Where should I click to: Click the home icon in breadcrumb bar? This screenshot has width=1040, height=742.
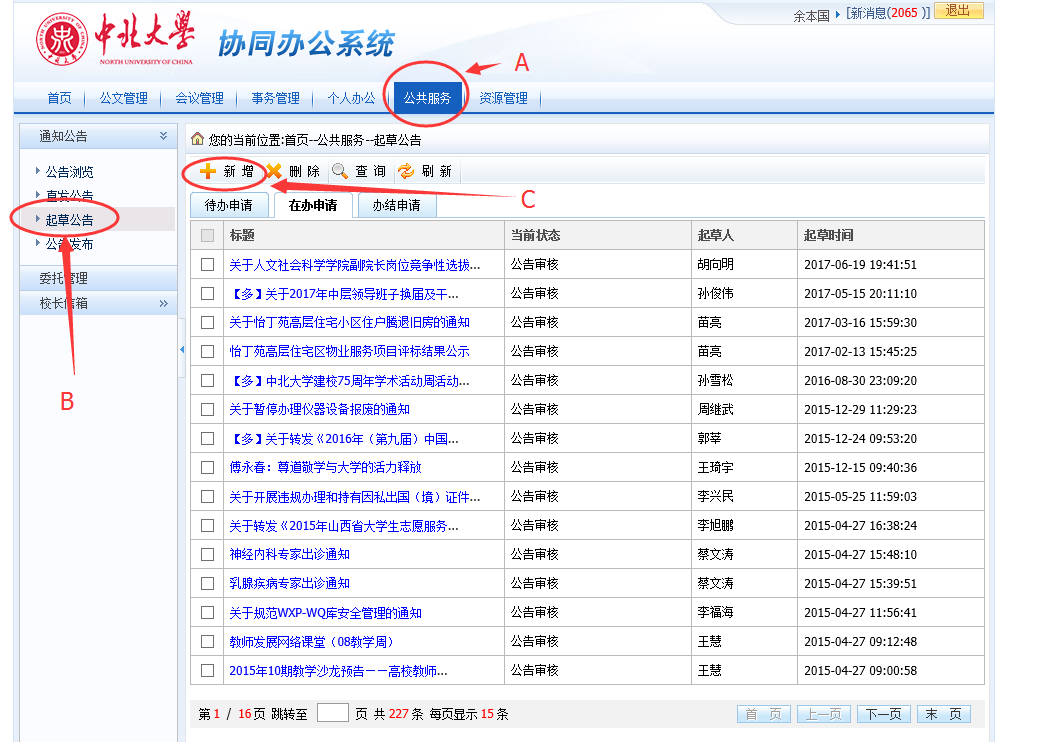[x=198, y=139]
